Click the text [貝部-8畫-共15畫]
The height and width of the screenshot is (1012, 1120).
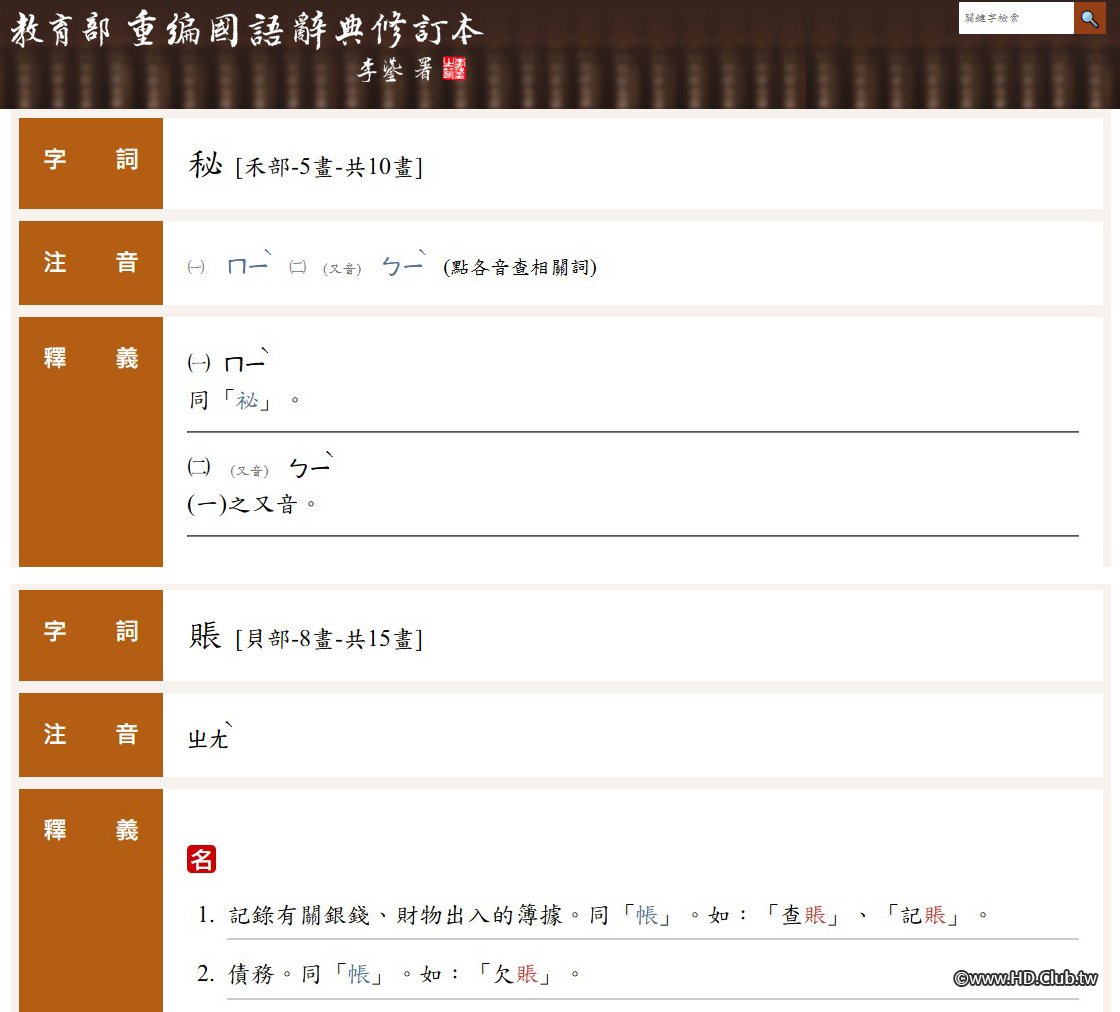329,638
